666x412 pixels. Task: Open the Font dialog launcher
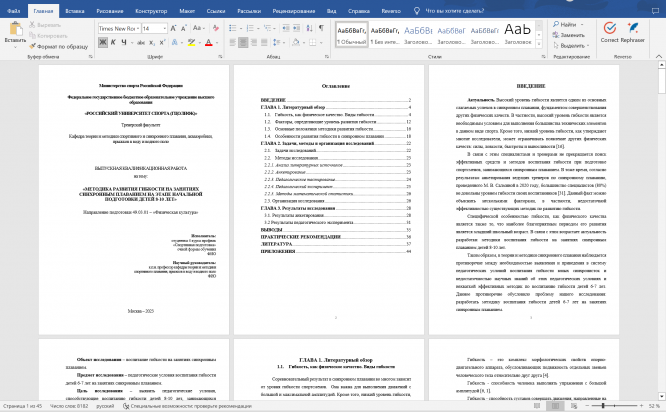click(220, 56)
